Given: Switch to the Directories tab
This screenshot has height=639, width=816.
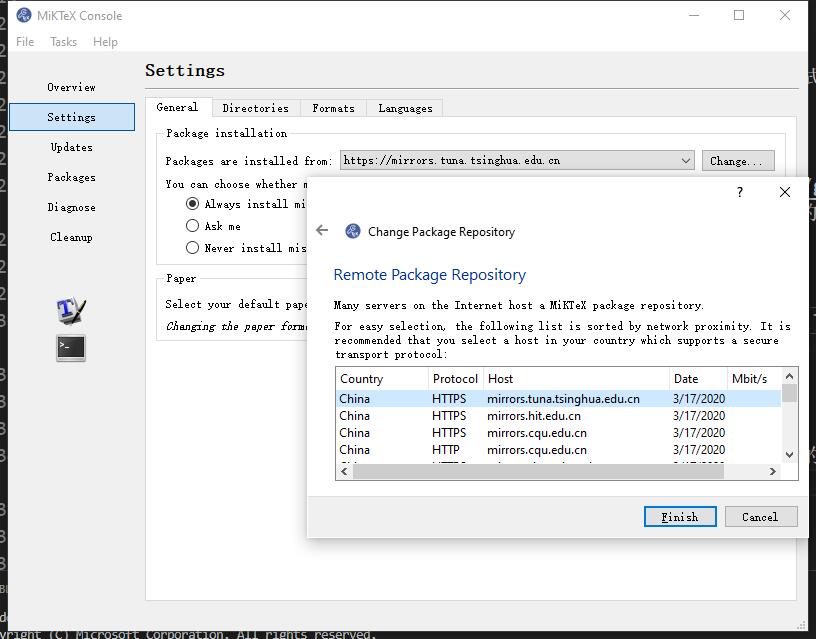Looking at the screenshot, I should point(255,108).
